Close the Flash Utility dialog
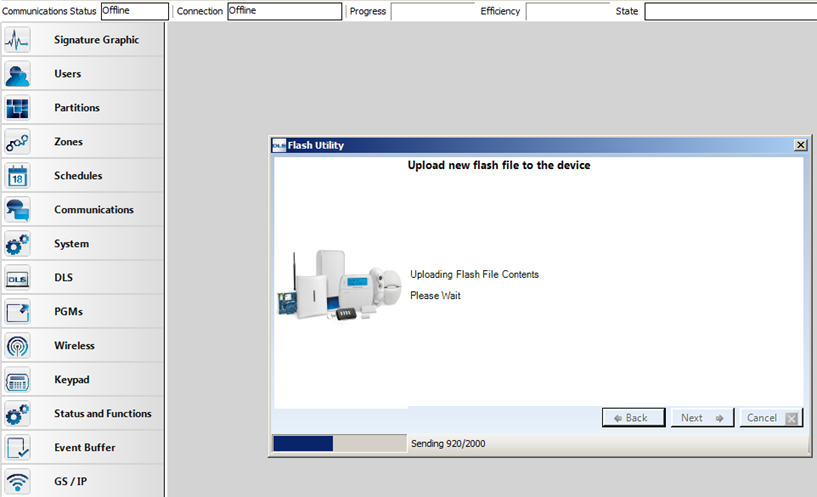The width and height of the screenshot is (817, 497). point(800,145)
